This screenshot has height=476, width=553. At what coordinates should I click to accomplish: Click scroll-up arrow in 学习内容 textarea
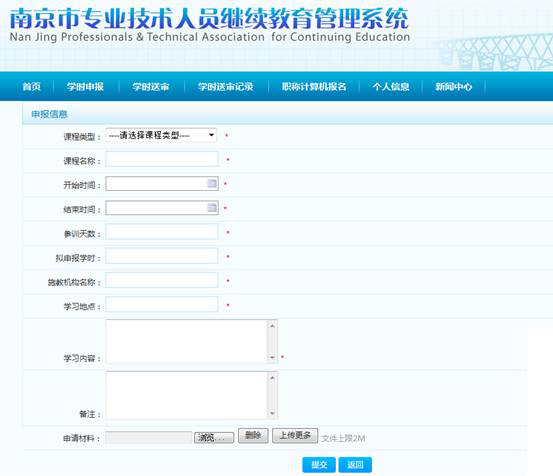coord(272,326)
